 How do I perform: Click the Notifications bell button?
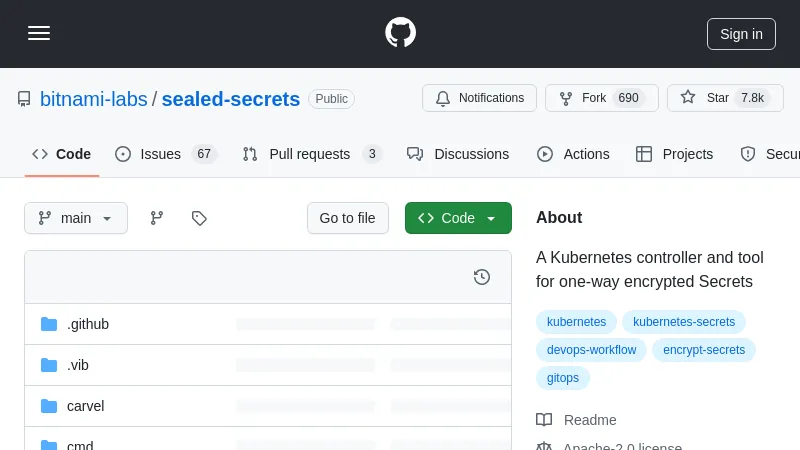[x=479, y=98]
